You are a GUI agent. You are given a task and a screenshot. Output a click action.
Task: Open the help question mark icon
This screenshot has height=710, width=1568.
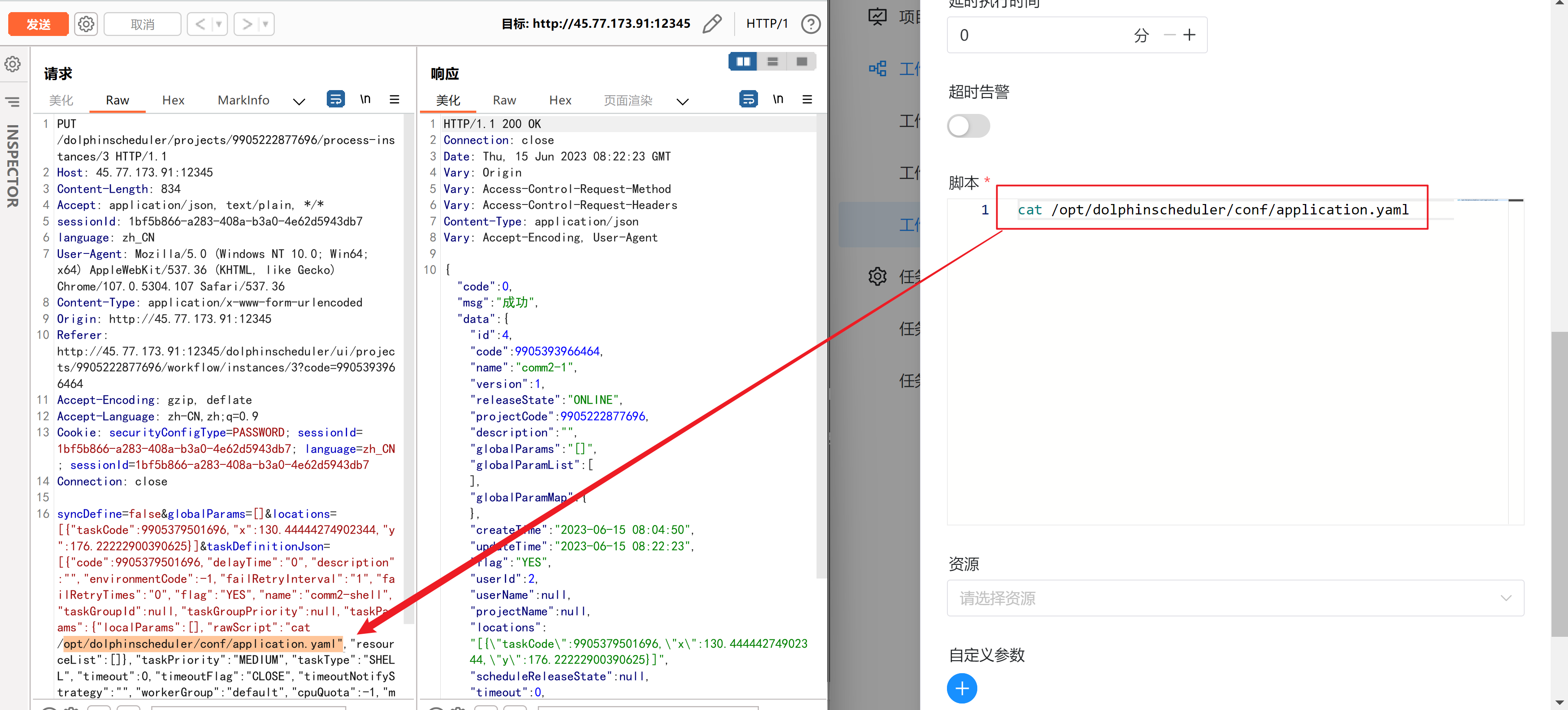810,24
